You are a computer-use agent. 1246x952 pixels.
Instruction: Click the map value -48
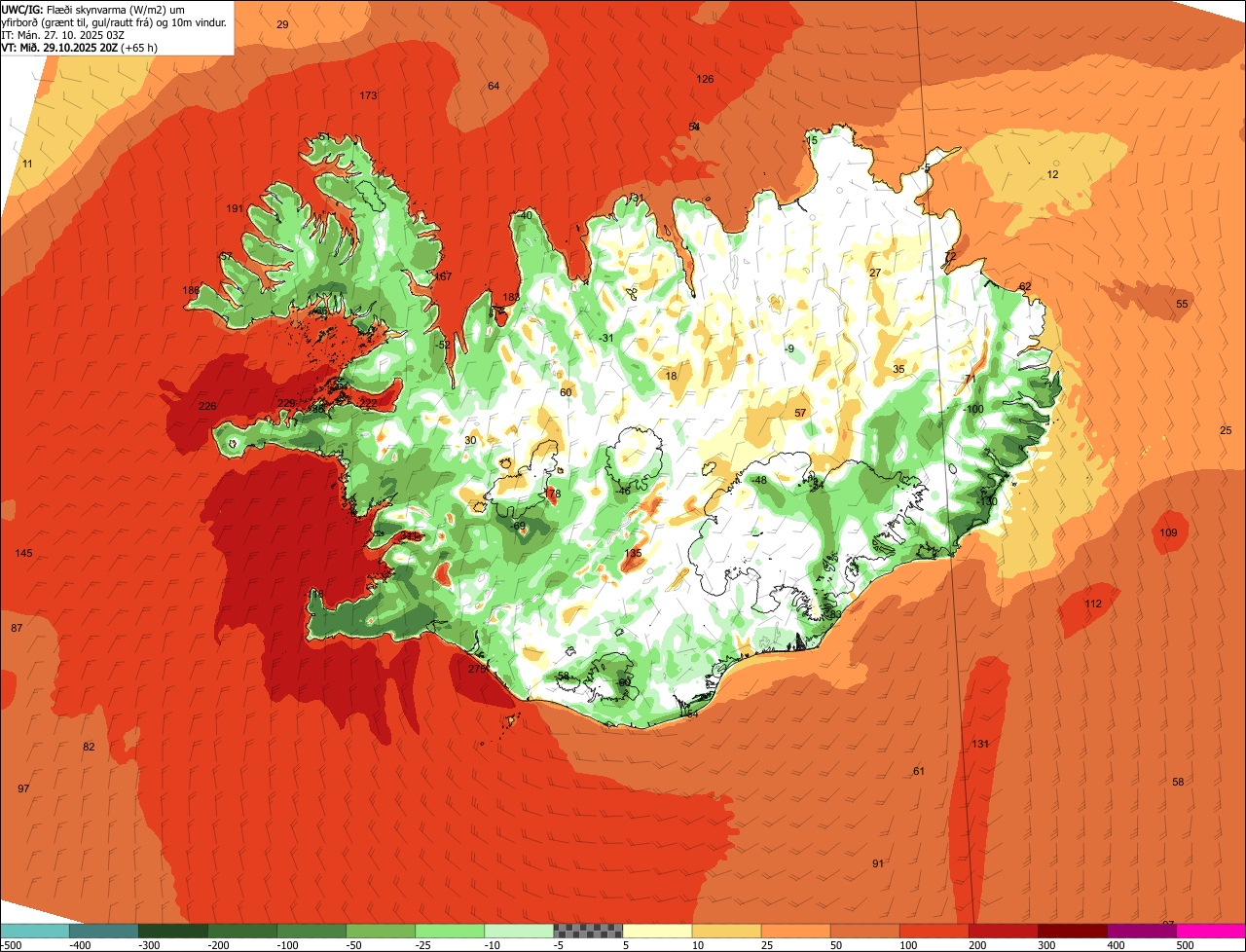(x=758, y=480)
